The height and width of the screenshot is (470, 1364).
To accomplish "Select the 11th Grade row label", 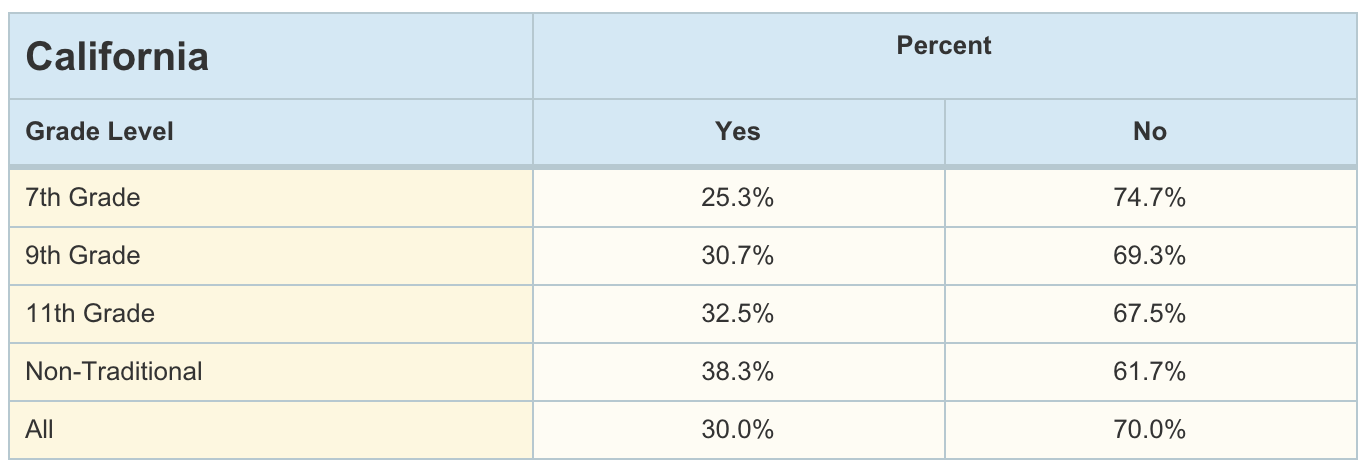I will [x=90, y=314].
